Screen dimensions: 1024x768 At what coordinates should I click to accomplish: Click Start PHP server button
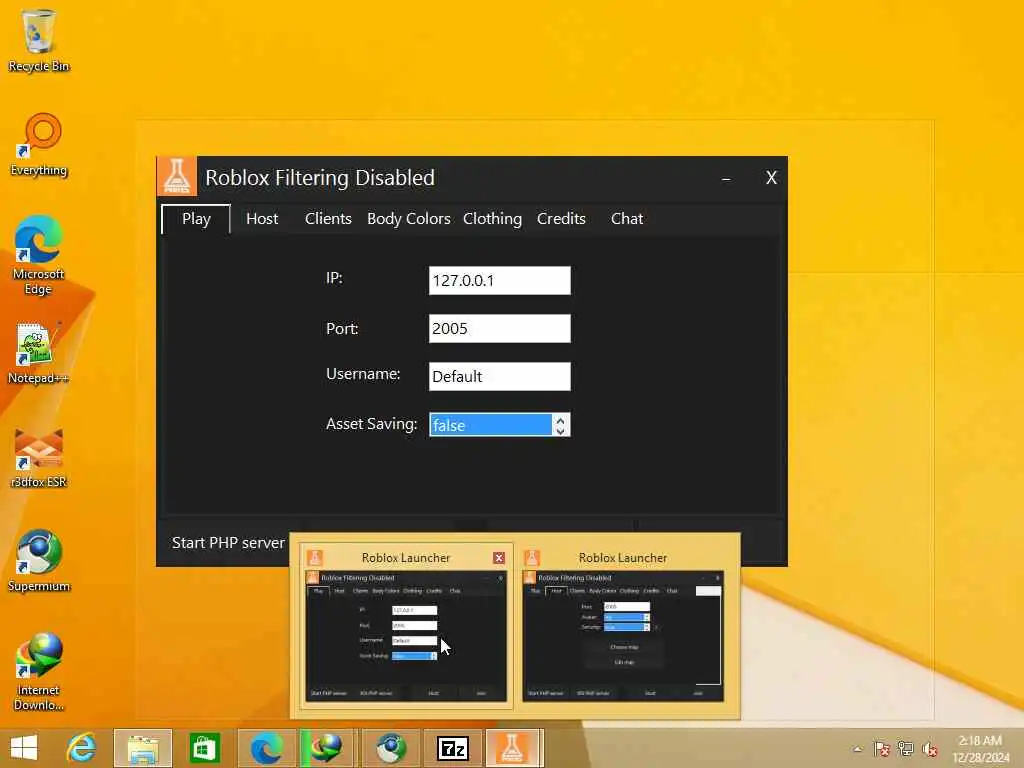pos(228,543)
